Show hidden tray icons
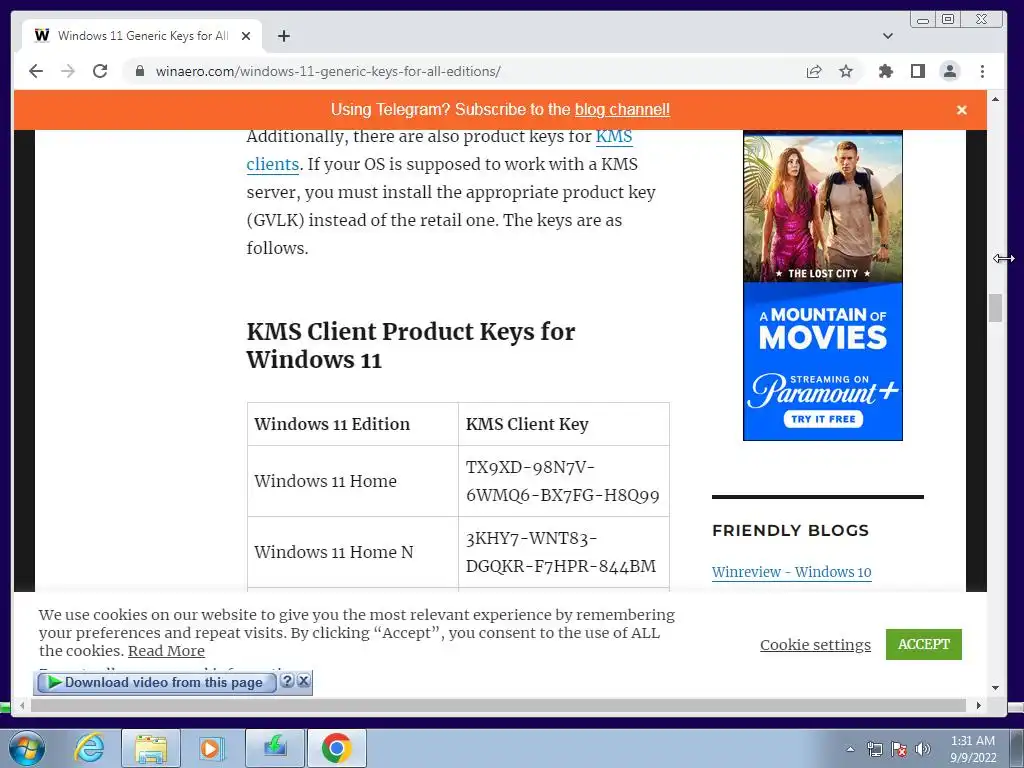1024x768 pixels. click(x=850, y=750)
